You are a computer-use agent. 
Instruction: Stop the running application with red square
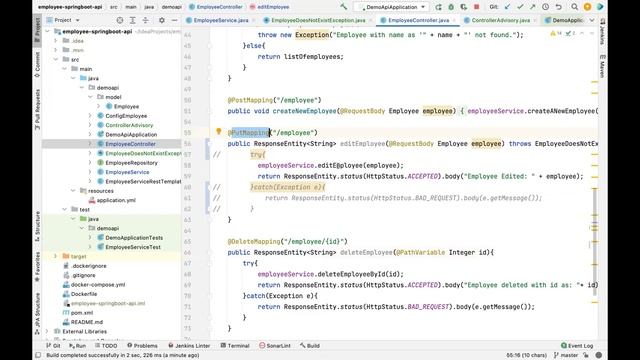click(476, 7)
